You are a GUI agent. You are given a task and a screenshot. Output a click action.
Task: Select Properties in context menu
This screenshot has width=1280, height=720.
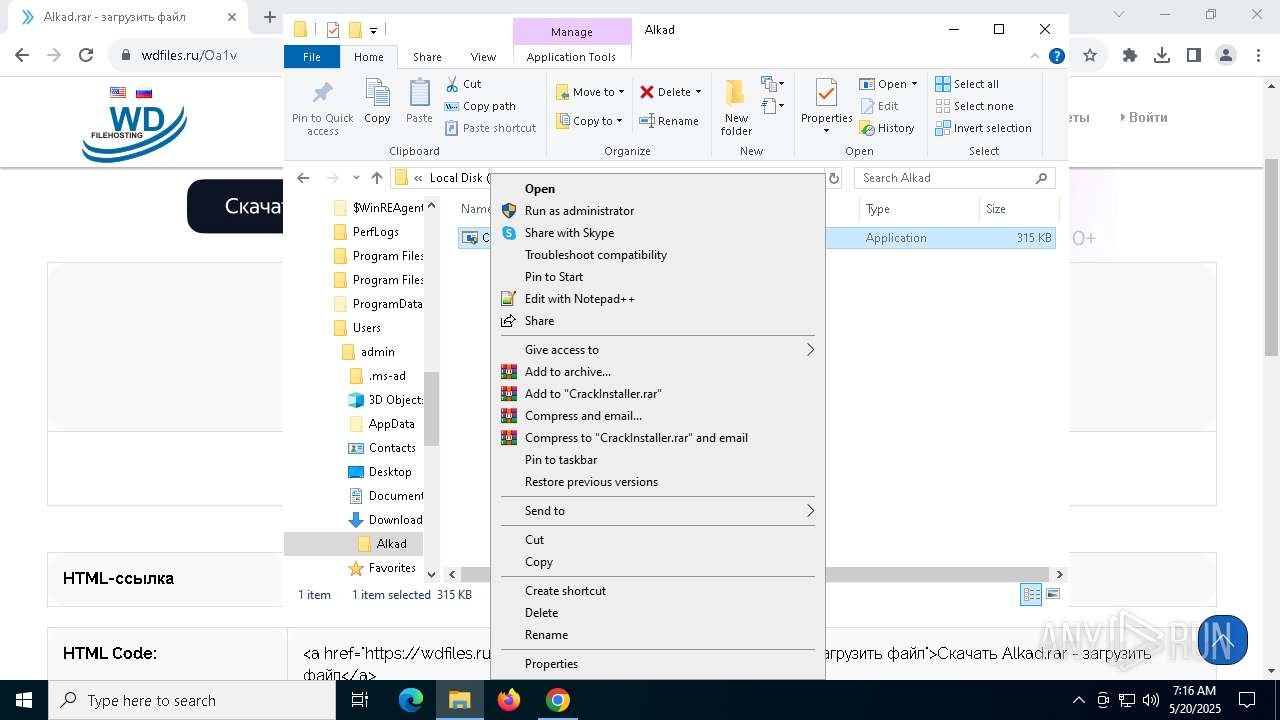coord(551,664)
